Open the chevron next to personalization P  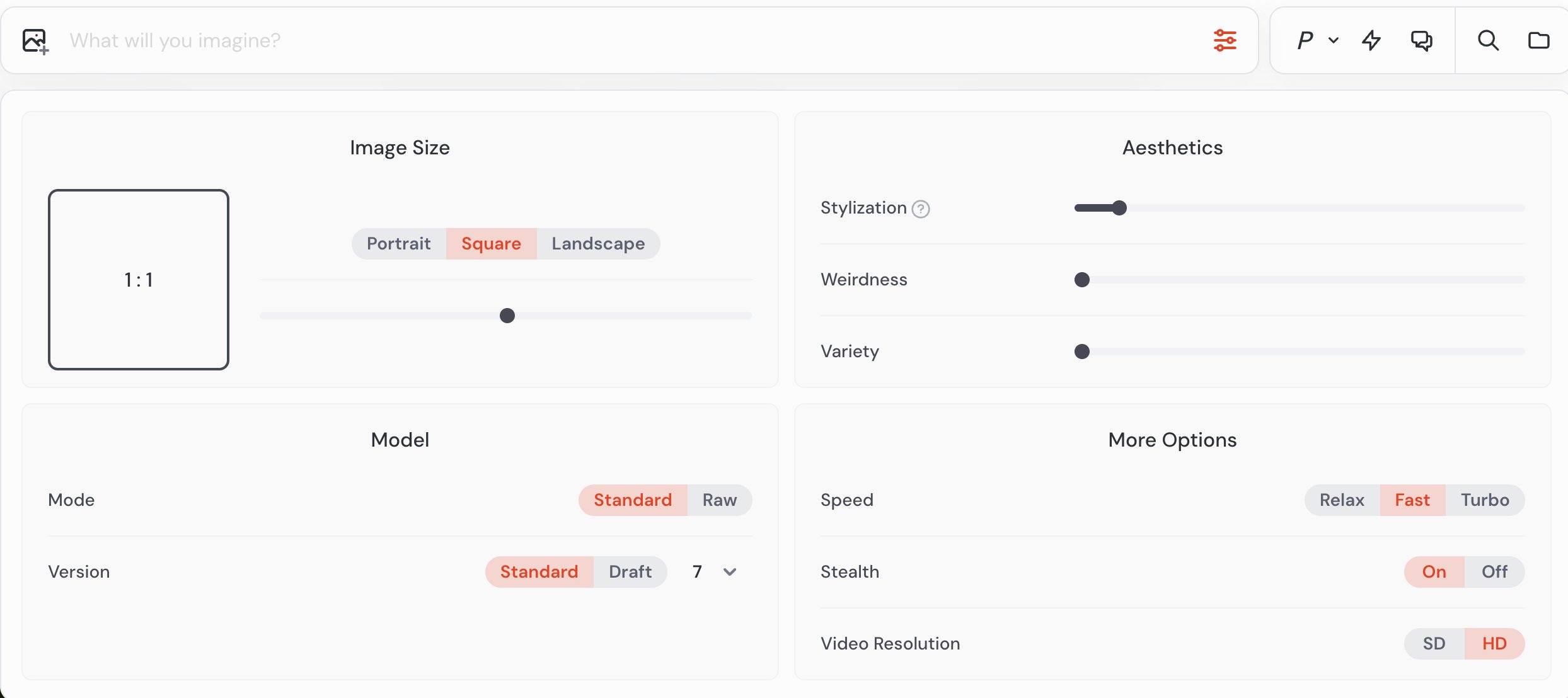tap(1334, 40)
